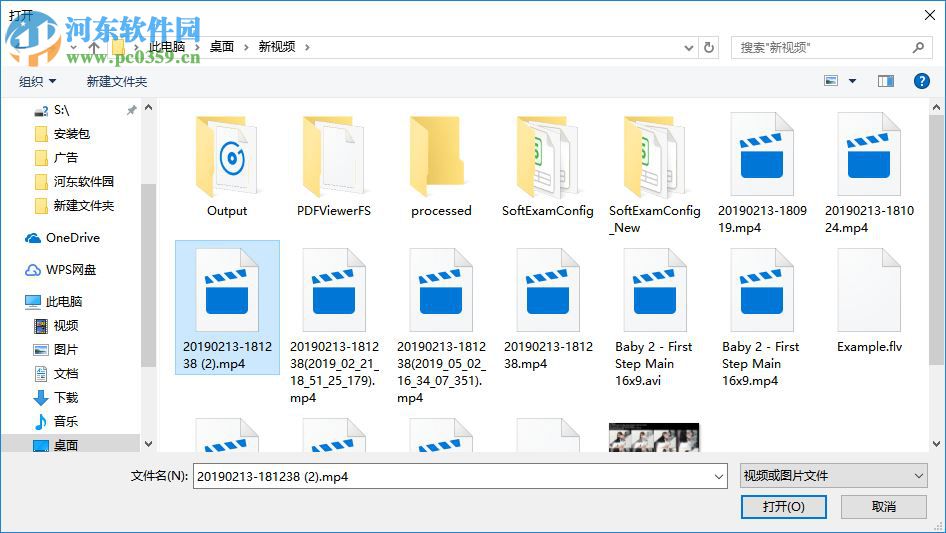Unpin the S:\ quick access pin icon
This screenshot has width=946, height=533.
click(131, 110)
